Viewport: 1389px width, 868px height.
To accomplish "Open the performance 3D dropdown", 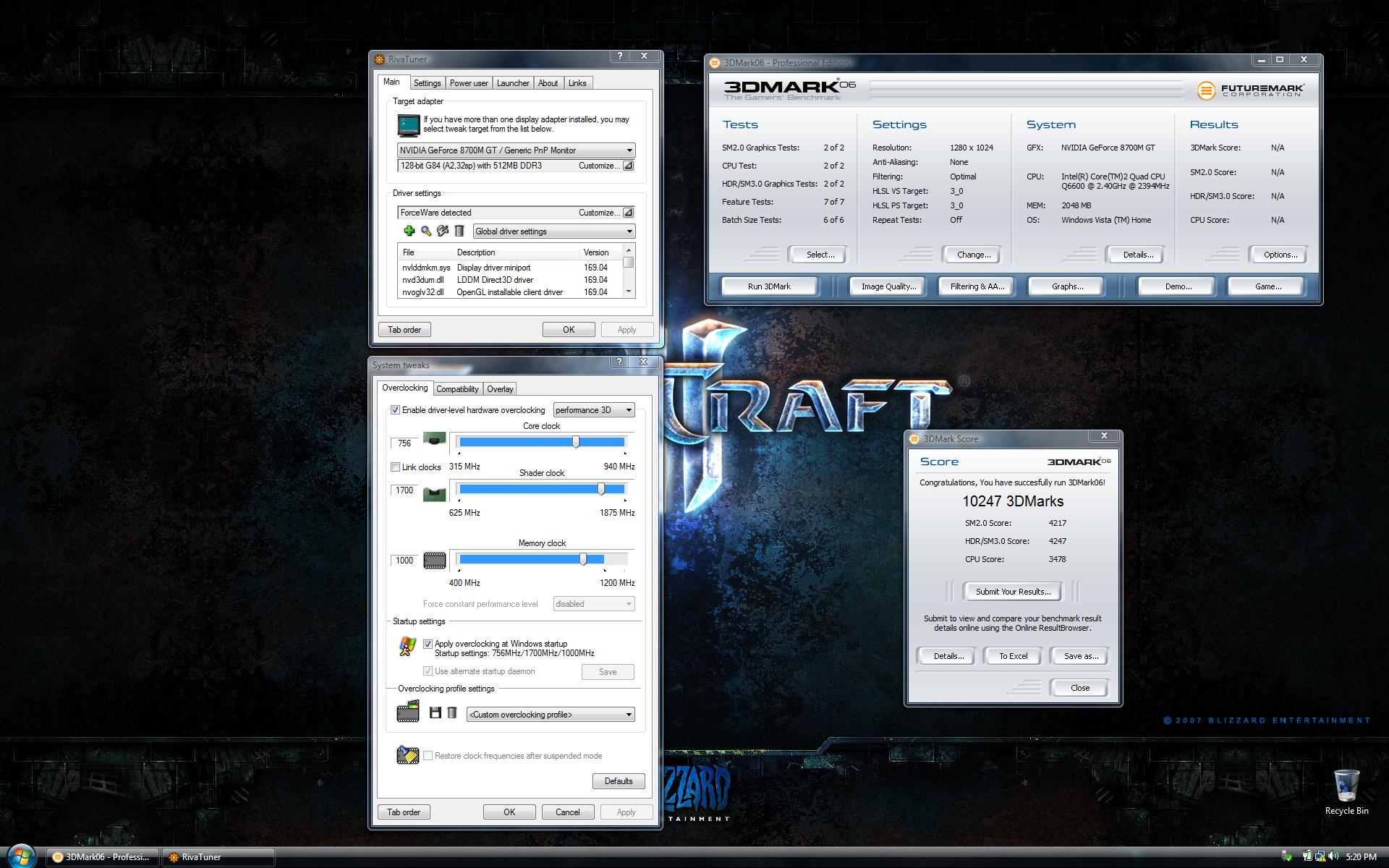I will coord(594,410).
